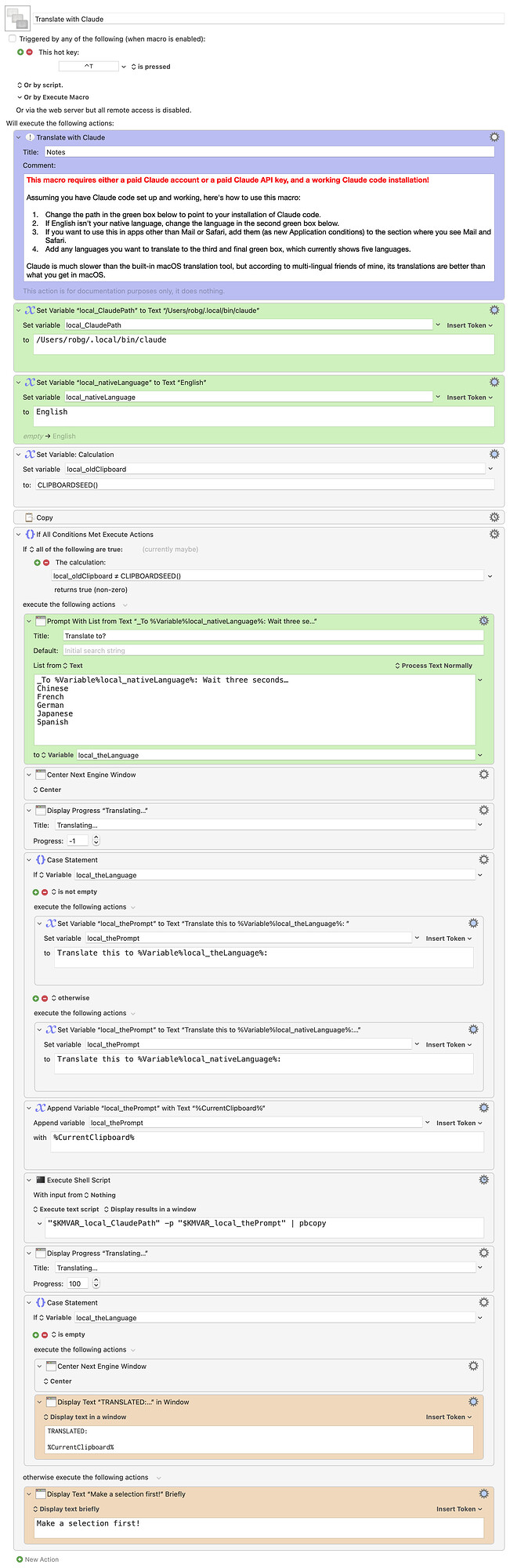Viewport: 510px width, 1568px height.
Task: Click gear icon on the Copy action
Action: click(494, 517)
